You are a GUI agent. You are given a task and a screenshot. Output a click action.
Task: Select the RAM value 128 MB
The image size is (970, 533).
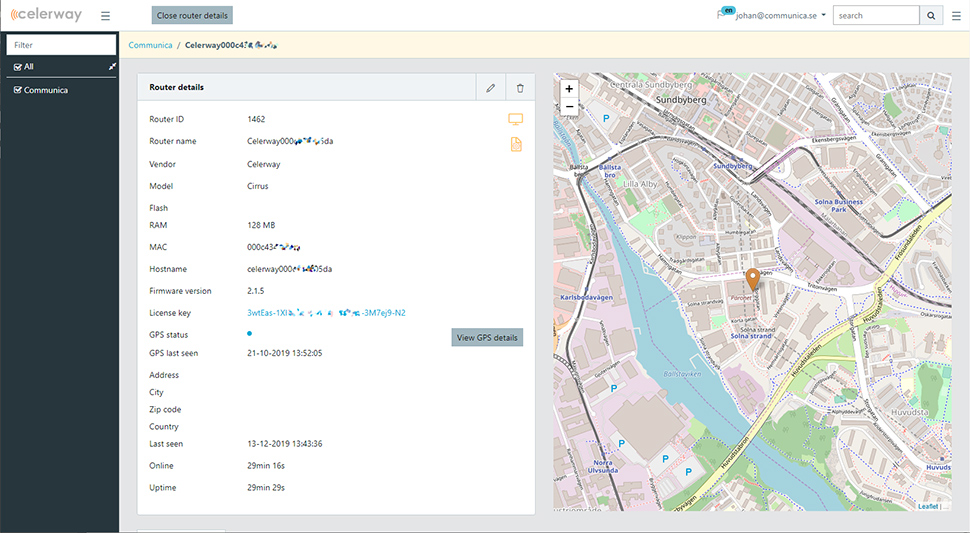pos(261,226)
